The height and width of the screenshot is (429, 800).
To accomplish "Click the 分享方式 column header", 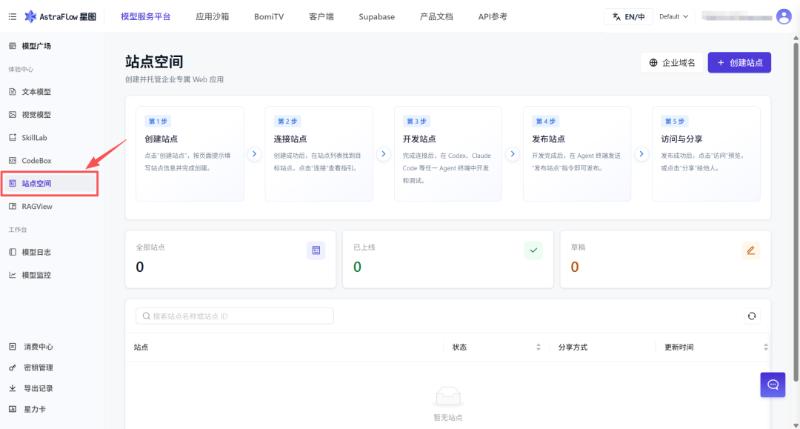I will pos(572,347).
